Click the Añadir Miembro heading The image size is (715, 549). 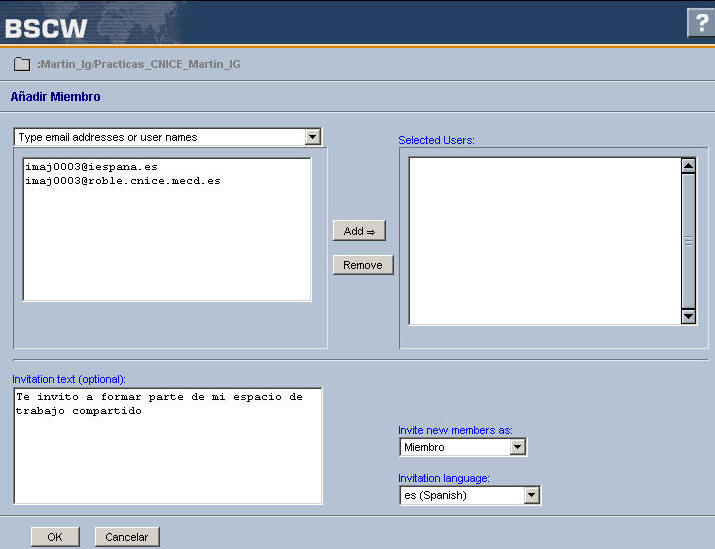pyautogui.click(x=55, y=97)
